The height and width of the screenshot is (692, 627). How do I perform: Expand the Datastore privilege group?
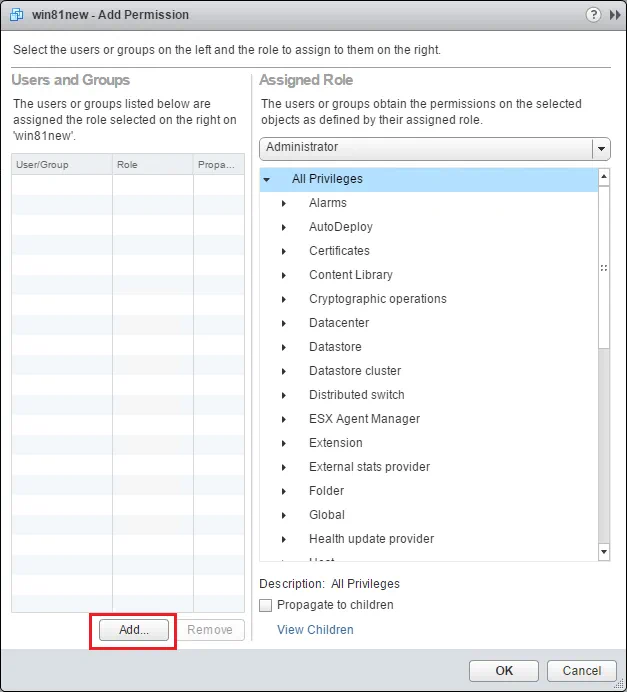pyautogui.click(x=284, y=348)
